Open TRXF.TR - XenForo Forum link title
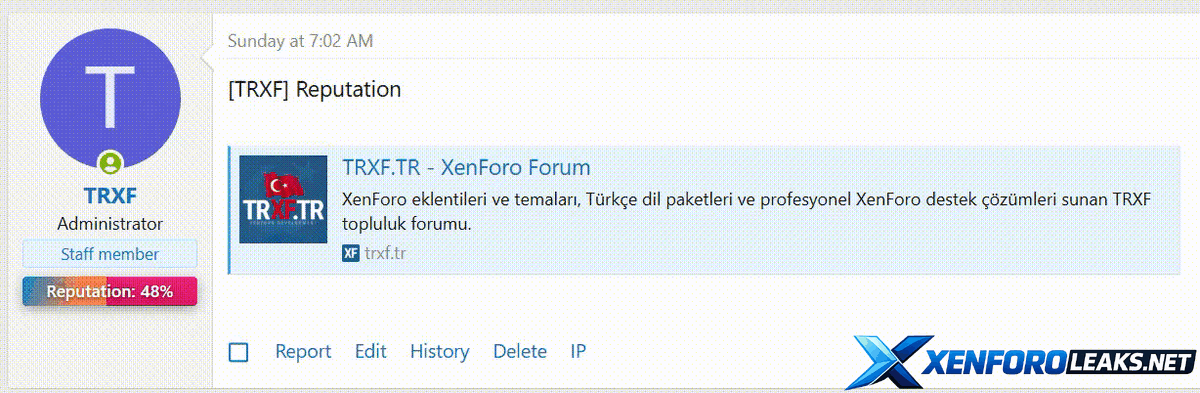The image size is (1200, 393). (466, 167)
